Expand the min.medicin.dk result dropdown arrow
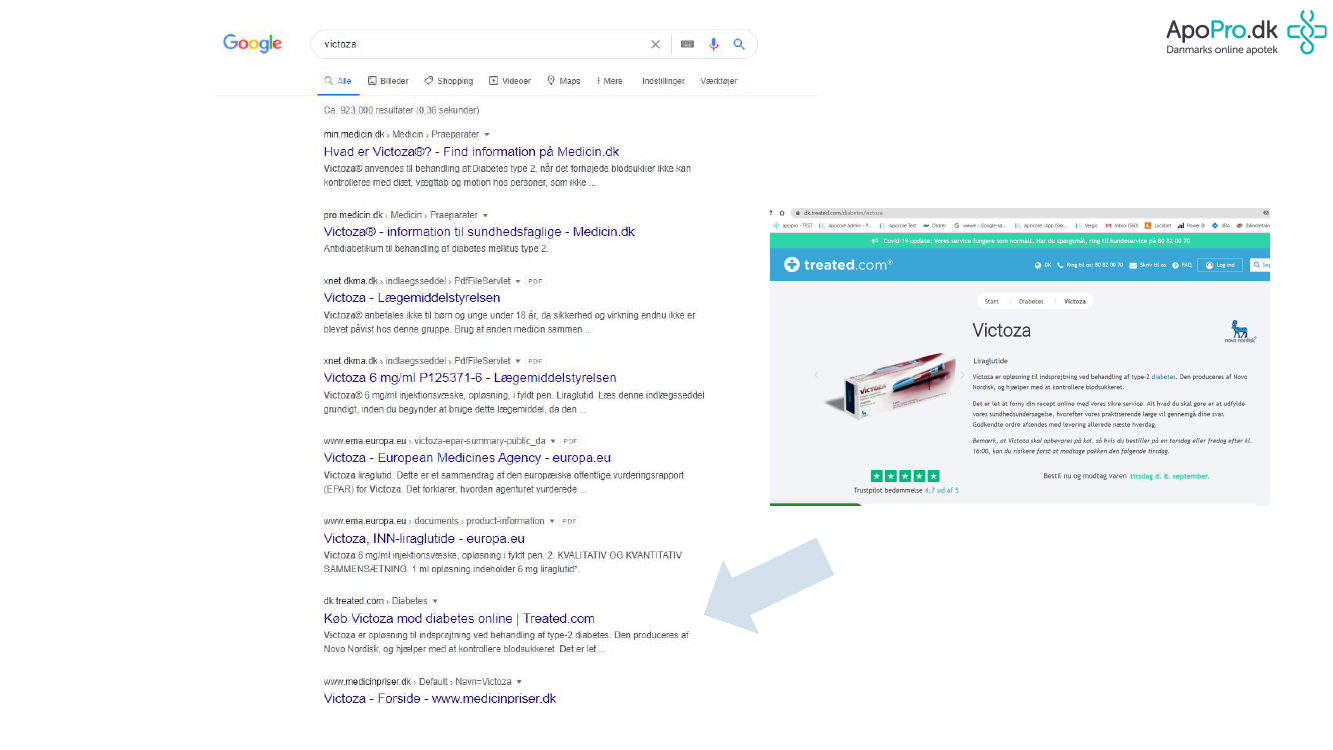This screenshot has height=750, width=1333. [x=487, y=134]
